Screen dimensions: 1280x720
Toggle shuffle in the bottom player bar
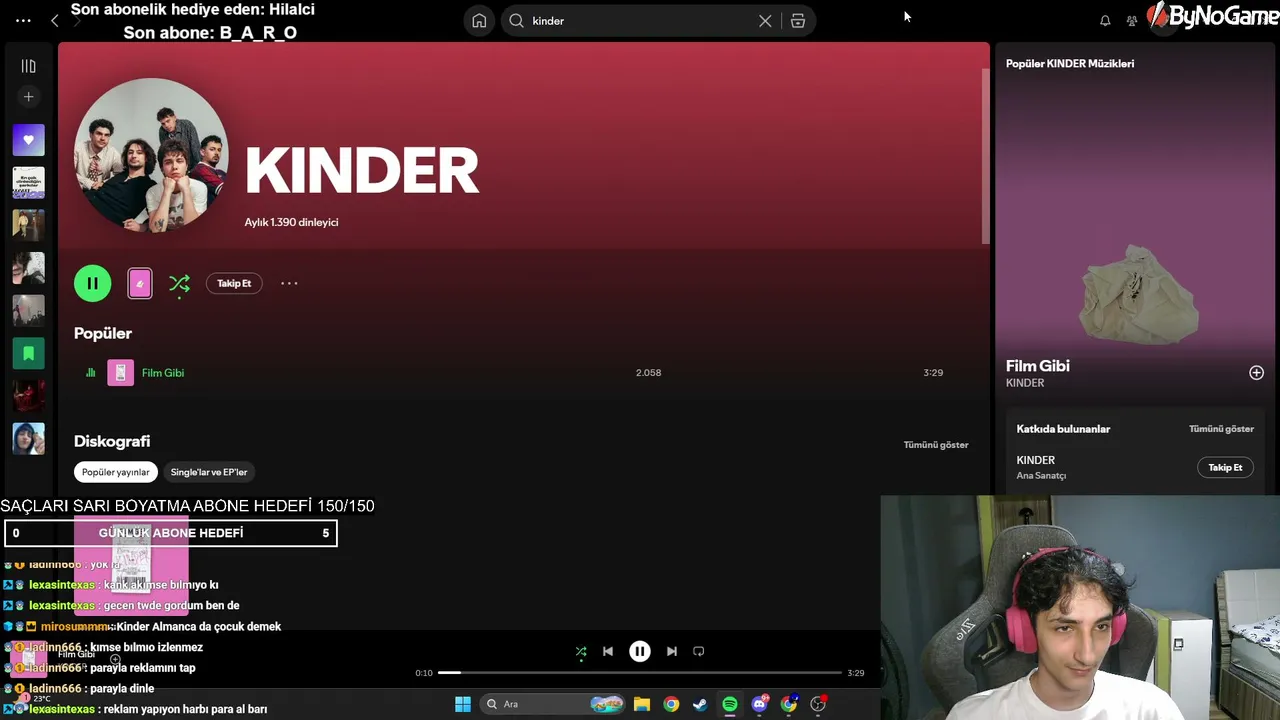coord(581,652)
